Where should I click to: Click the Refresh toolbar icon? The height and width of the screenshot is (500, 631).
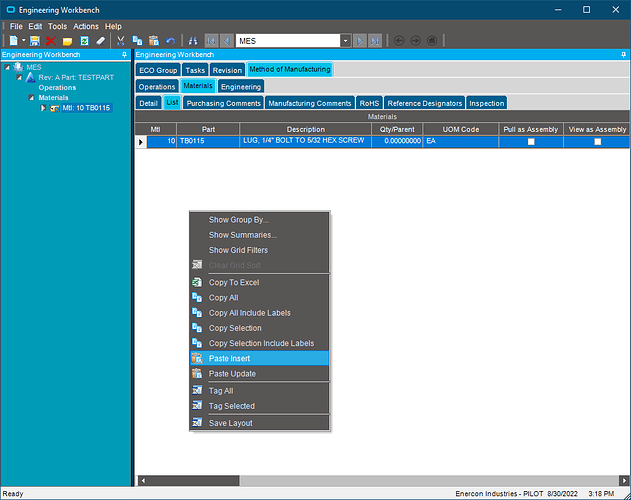click(84, 41)
